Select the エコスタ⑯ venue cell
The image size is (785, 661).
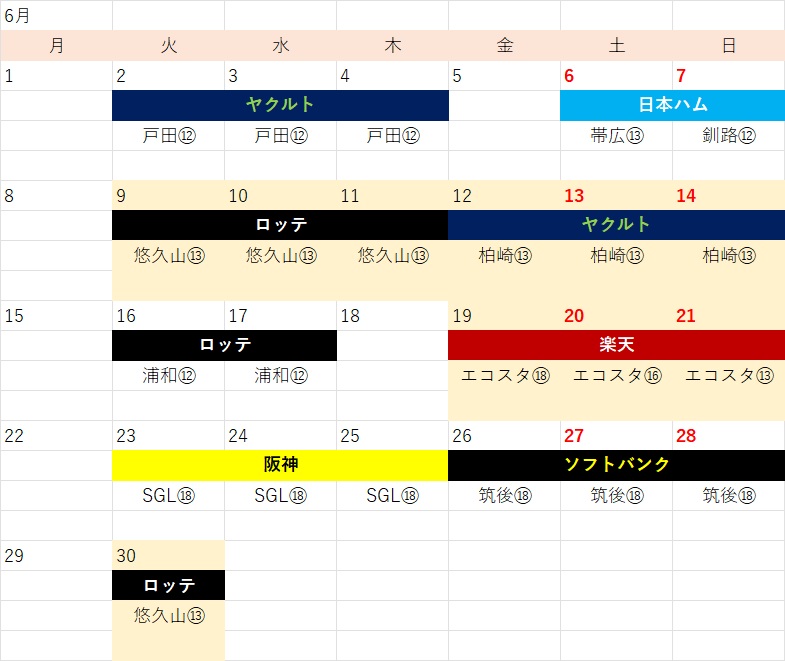[616, 376]
